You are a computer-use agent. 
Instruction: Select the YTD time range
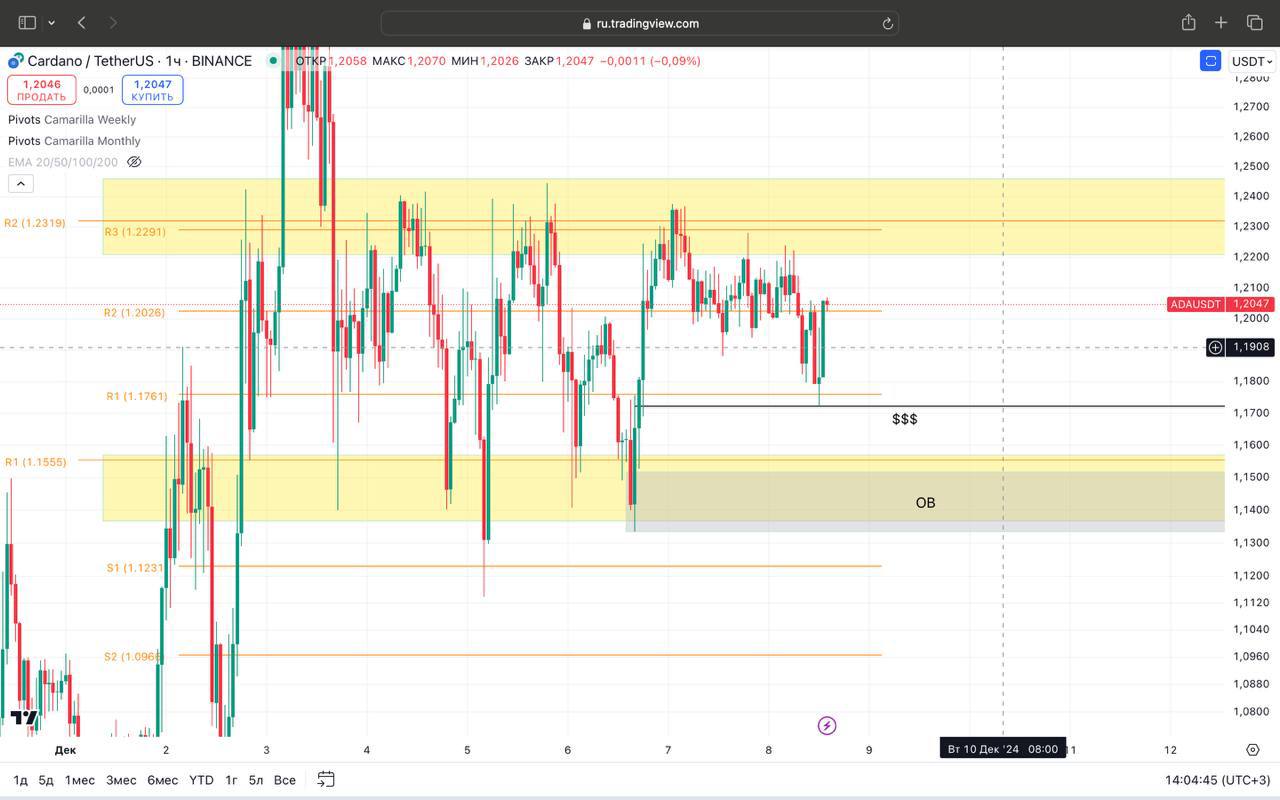point(201,780)
